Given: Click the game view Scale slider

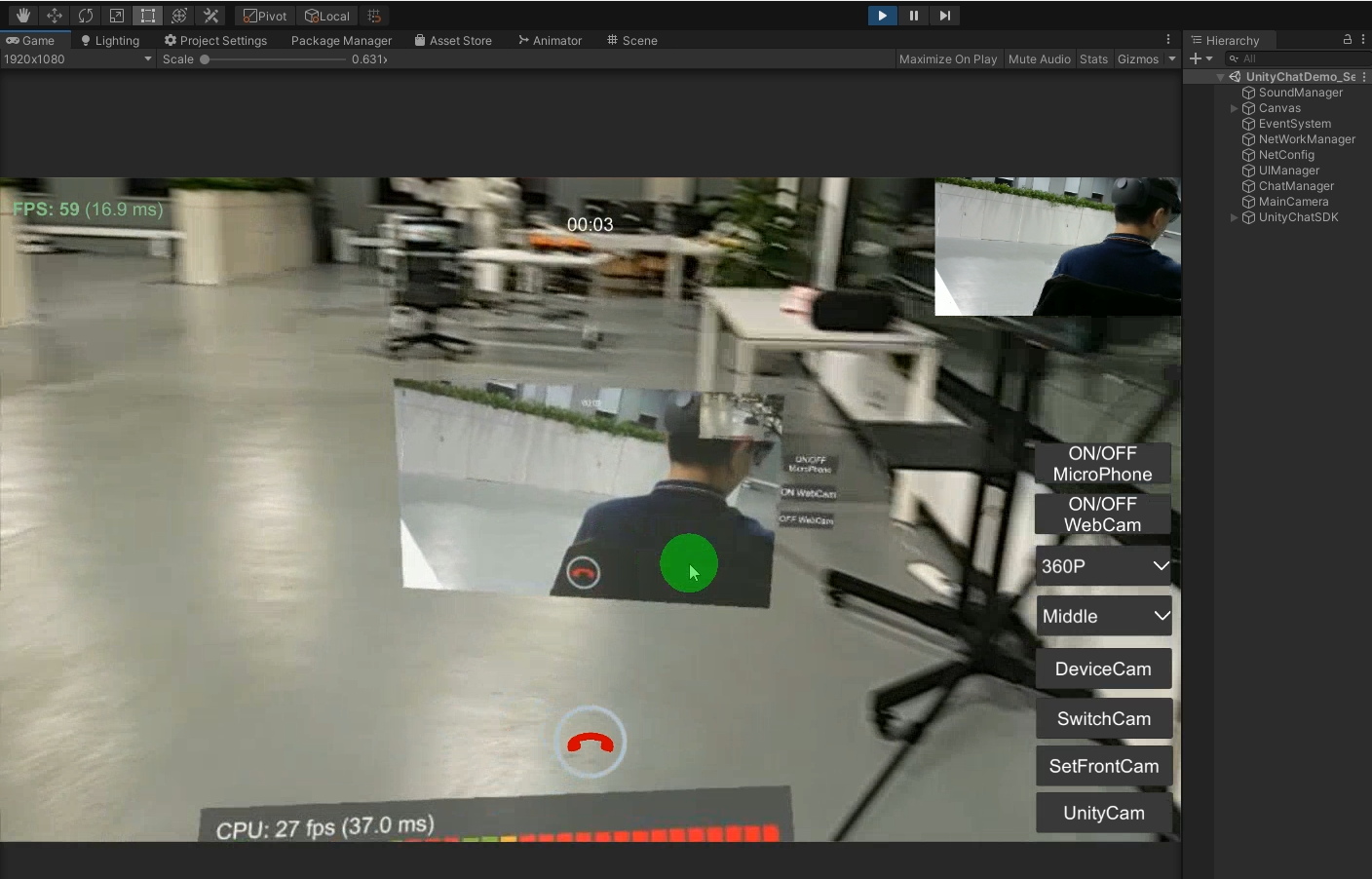Looking at the screenshot, I should point(273,59).
